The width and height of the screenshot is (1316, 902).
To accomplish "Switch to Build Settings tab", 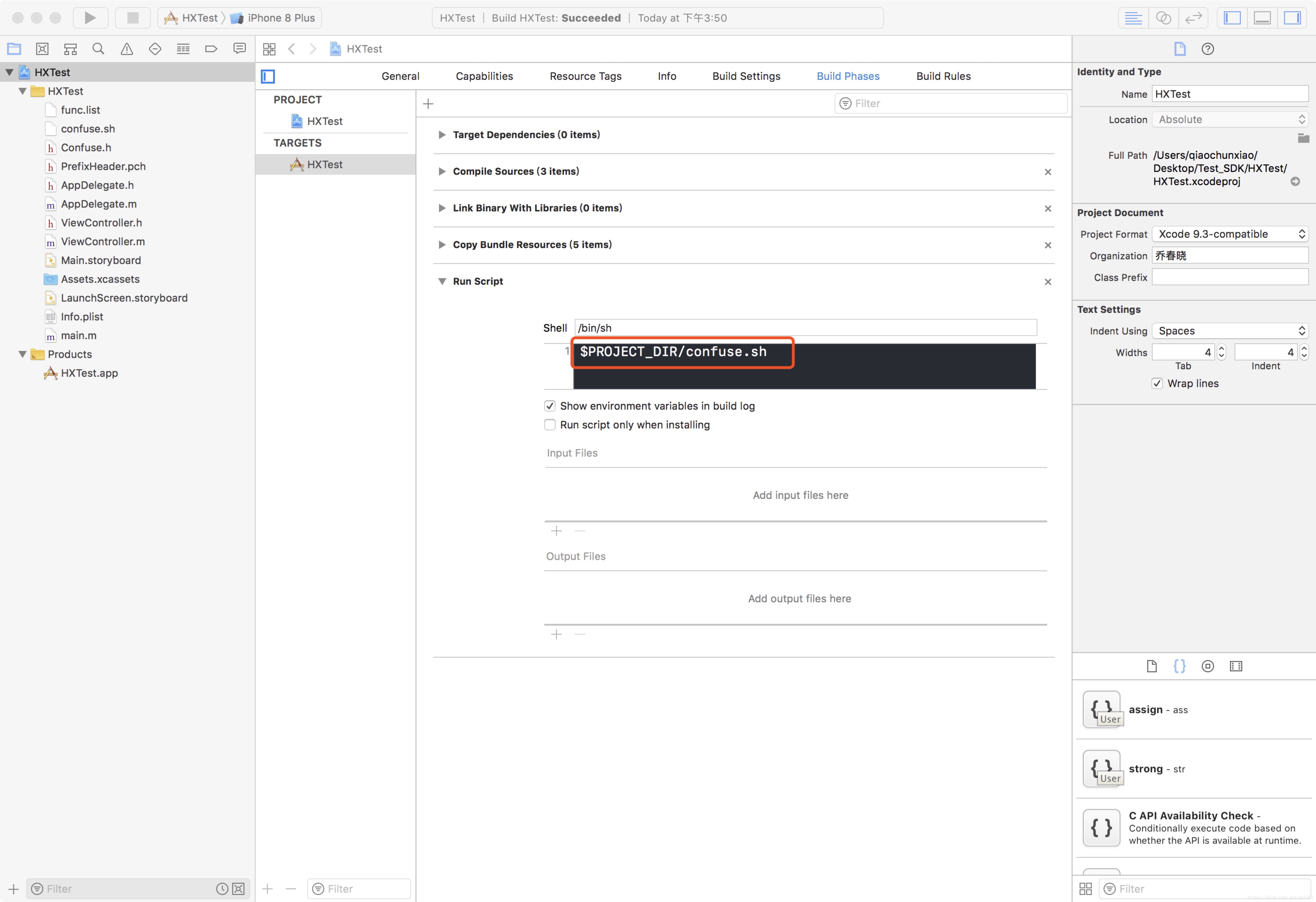I will pos(746,76).
